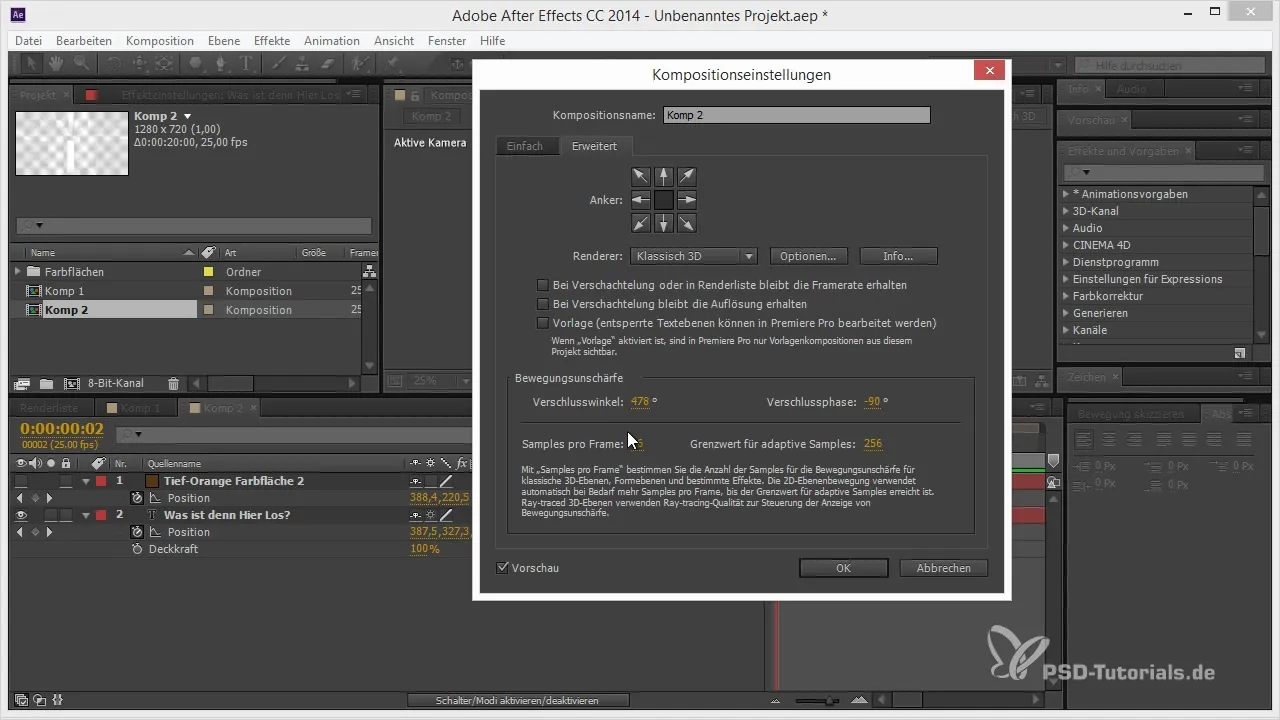Viewport: 1280px width, 720px height.
Task: Expand Farbflächen folder in Project panel
Action: tap(18, 272)
